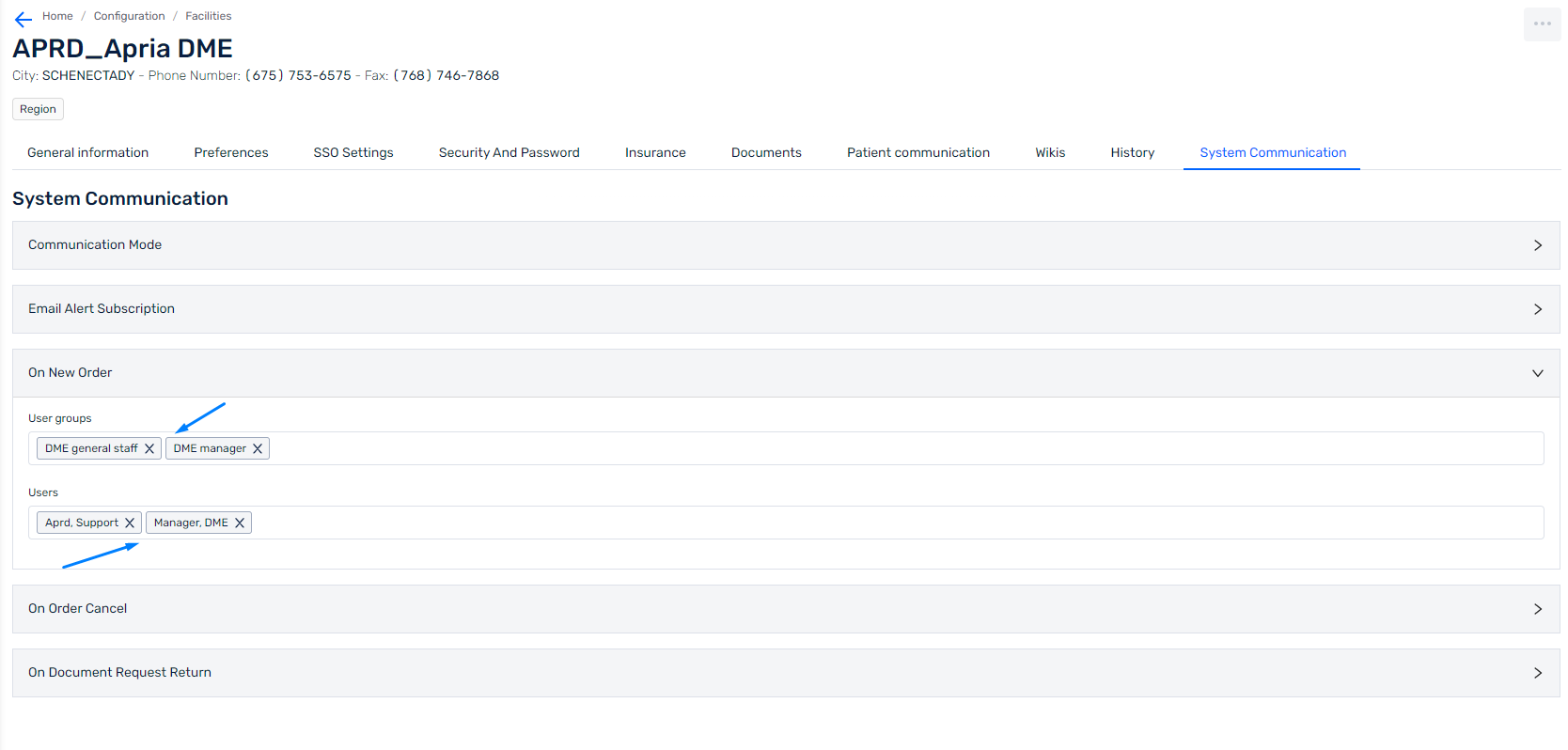
Task: Click the On New Order header label
Action: 70,372
